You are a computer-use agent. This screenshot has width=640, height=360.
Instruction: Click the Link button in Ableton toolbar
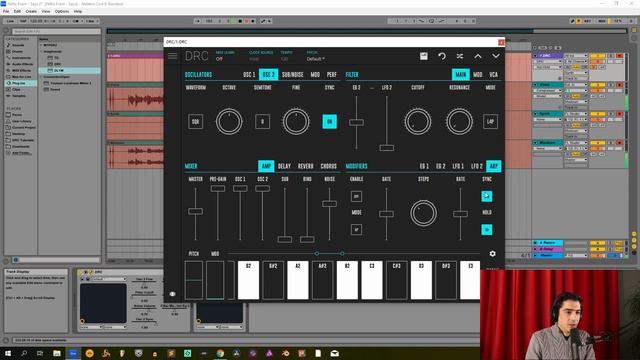click(x=10, y=21)
